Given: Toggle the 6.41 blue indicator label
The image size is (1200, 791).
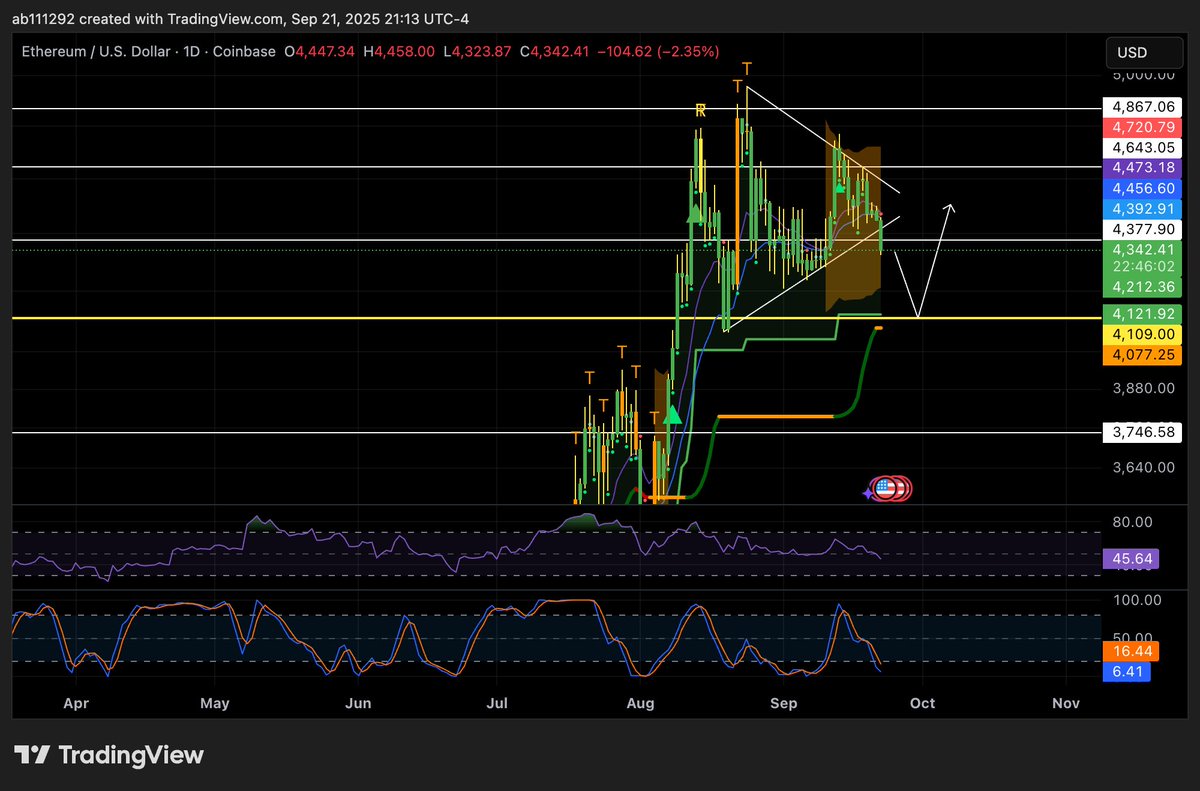Looking at the screenshot, I should point(1127,672).
